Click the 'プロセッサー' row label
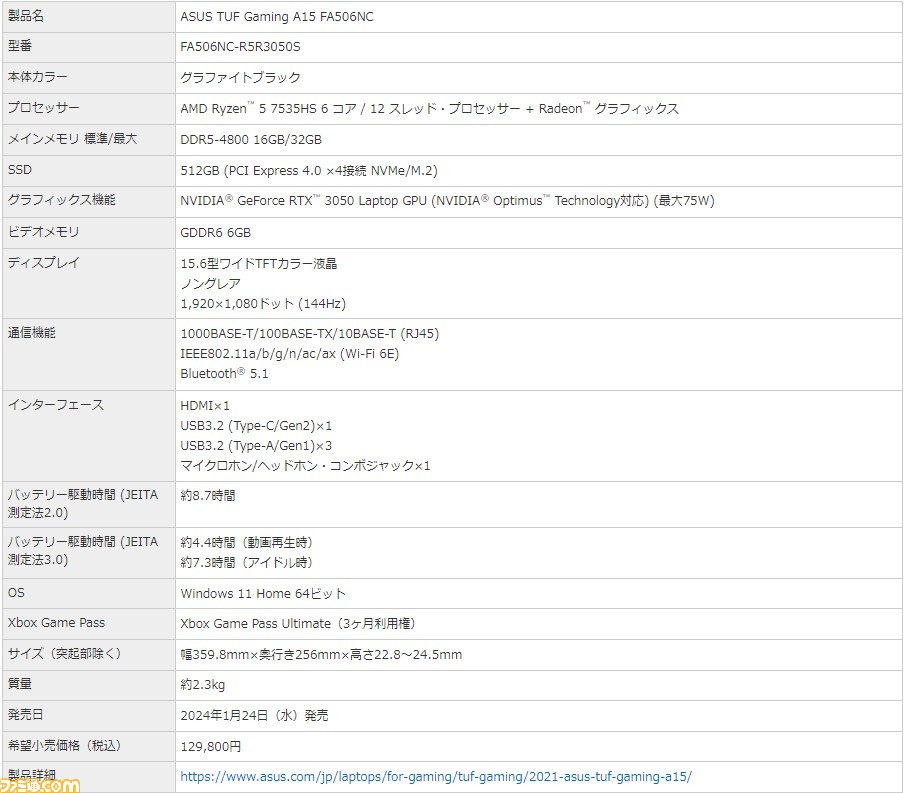905x793 pixels. [43, 108]
